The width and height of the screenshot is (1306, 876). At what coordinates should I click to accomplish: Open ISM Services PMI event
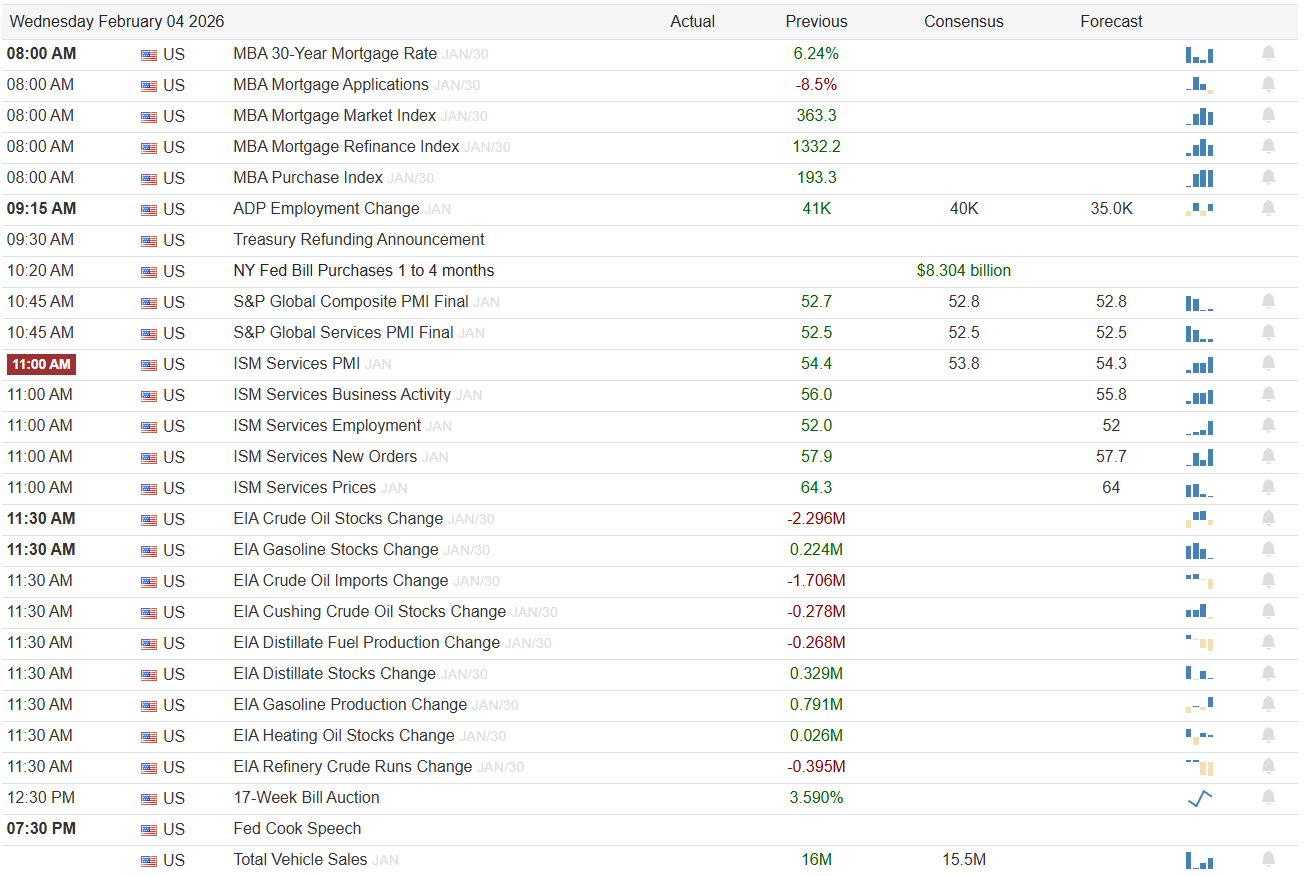coord(297,363)
